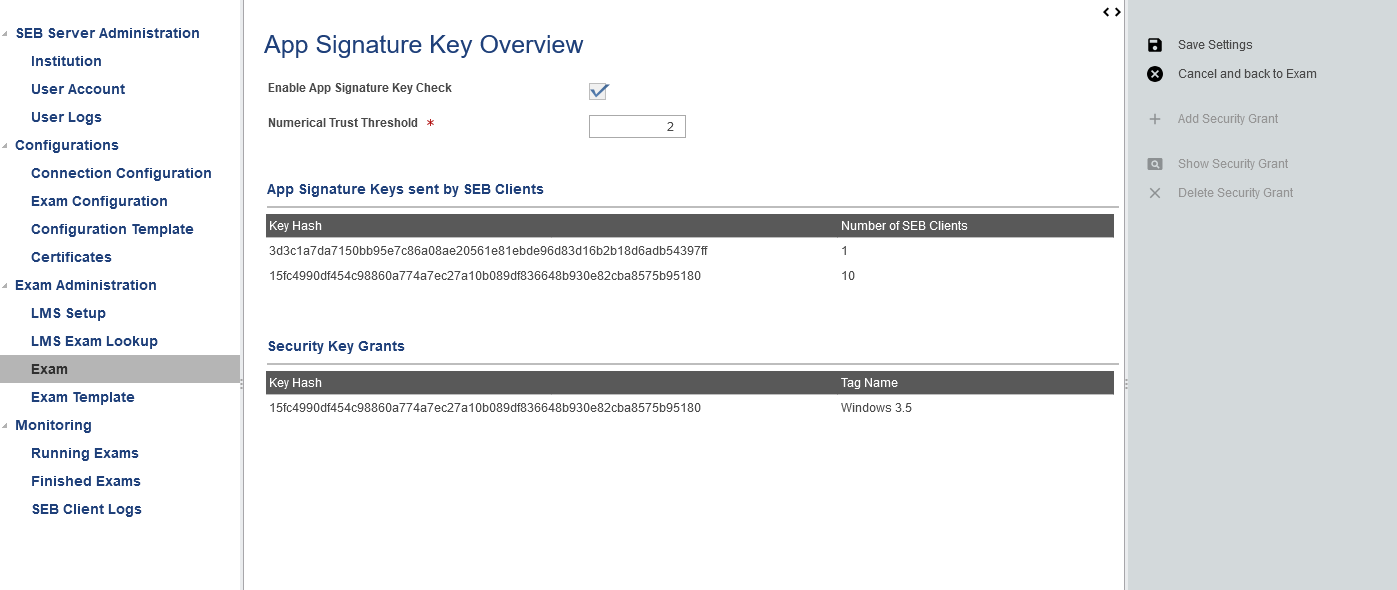1397x590 pixels.
Task: Click the Add Security Grant plus icon
Action: coord(1155,119)
